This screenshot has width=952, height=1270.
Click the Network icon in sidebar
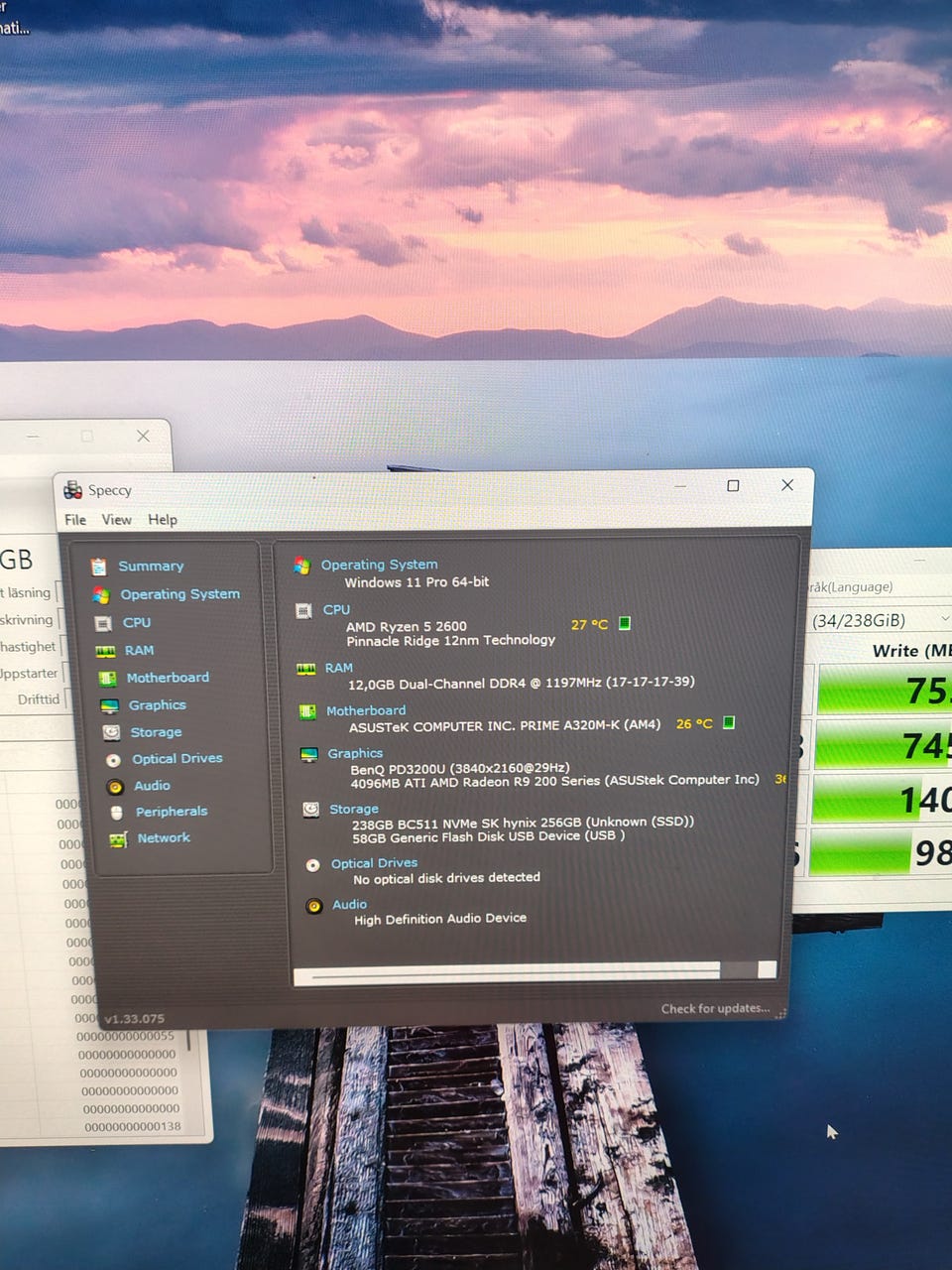point(118,839)
